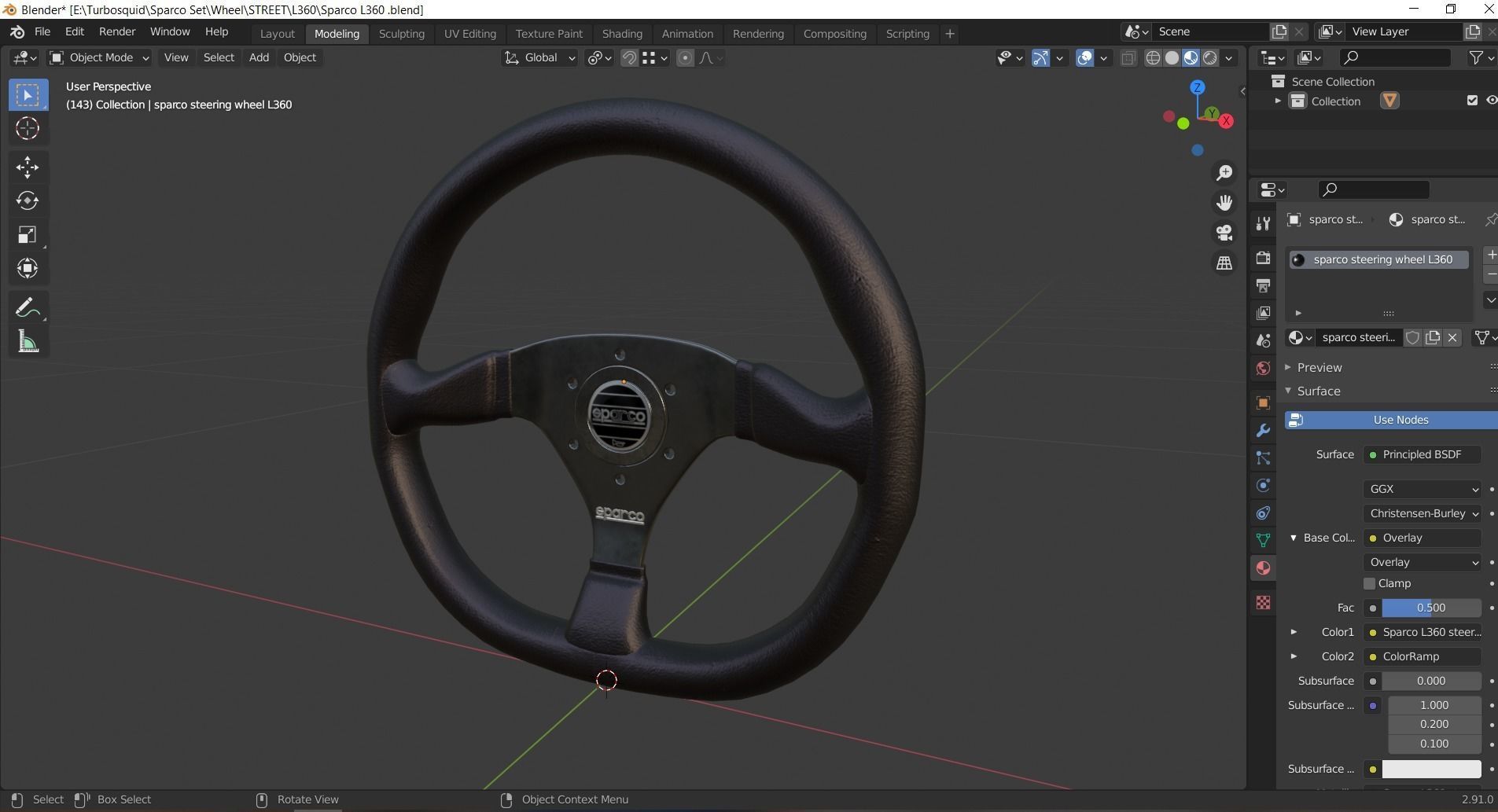
Task: Switch to wireframe viewport shading
Action: coord(1153,58)
